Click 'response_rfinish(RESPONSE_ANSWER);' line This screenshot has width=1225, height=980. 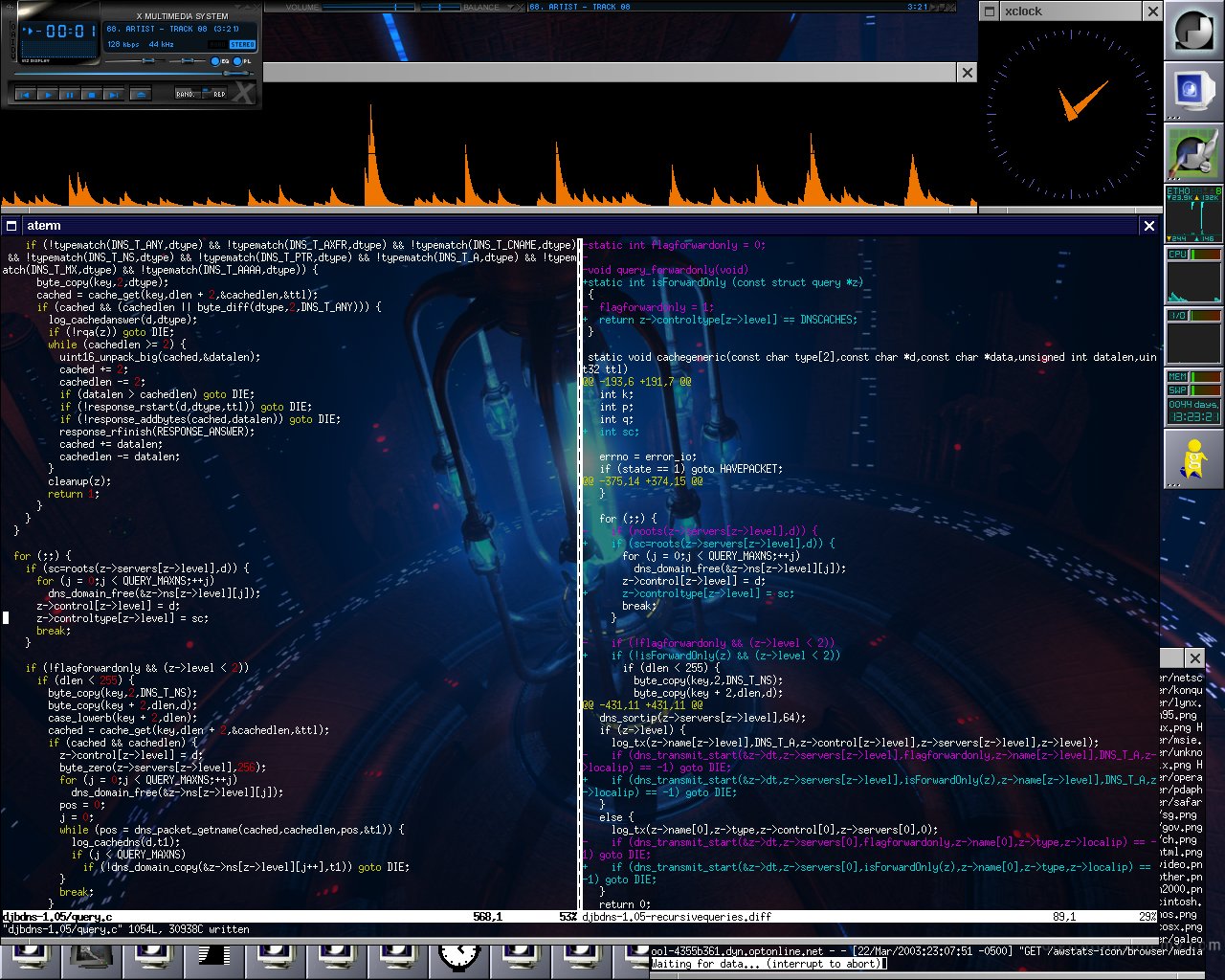(x=157, y=432)
